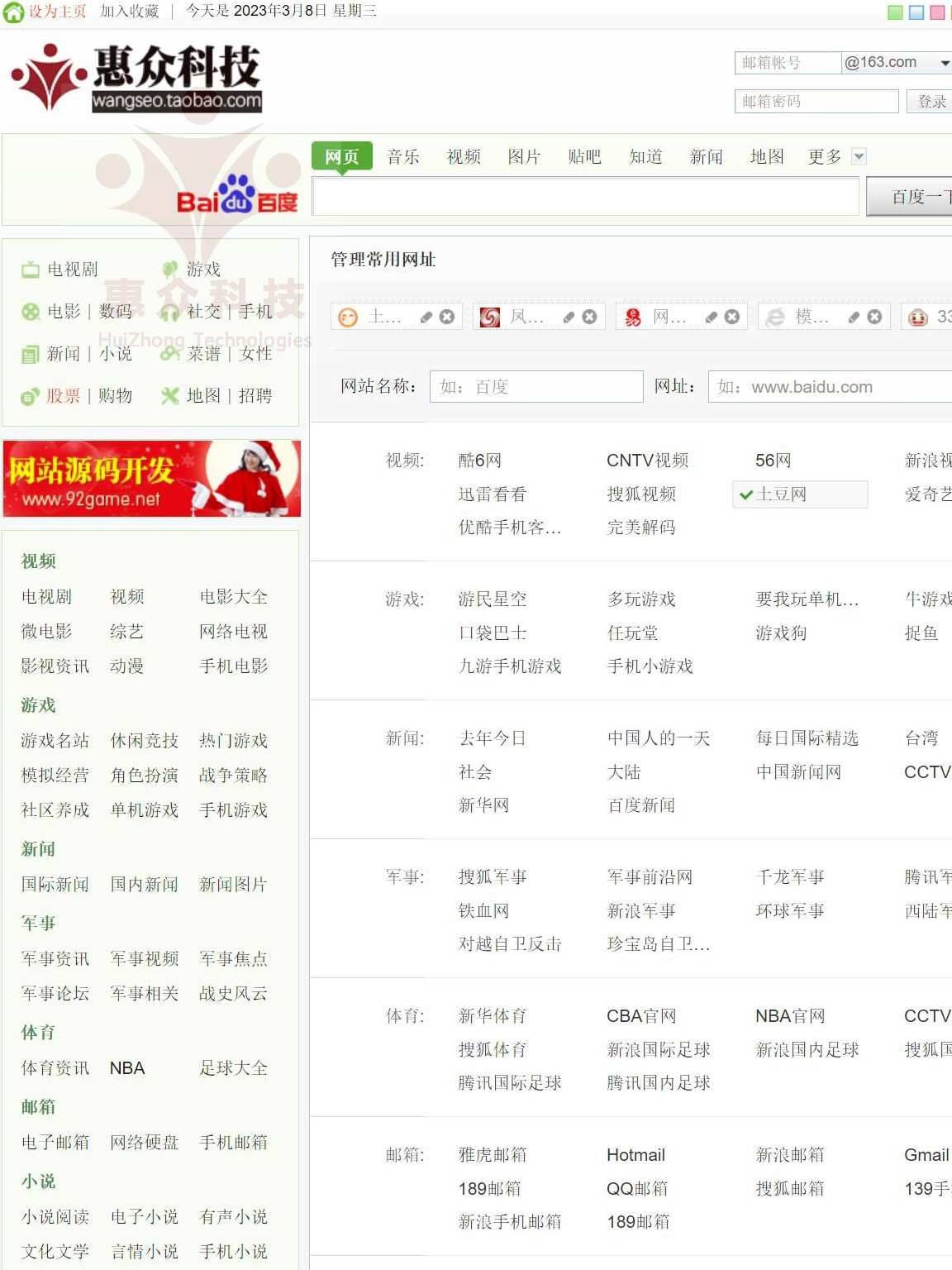The image size is (952, 1270).
Task: Click the 电影 film reel icon
Action: click(31, 312)
